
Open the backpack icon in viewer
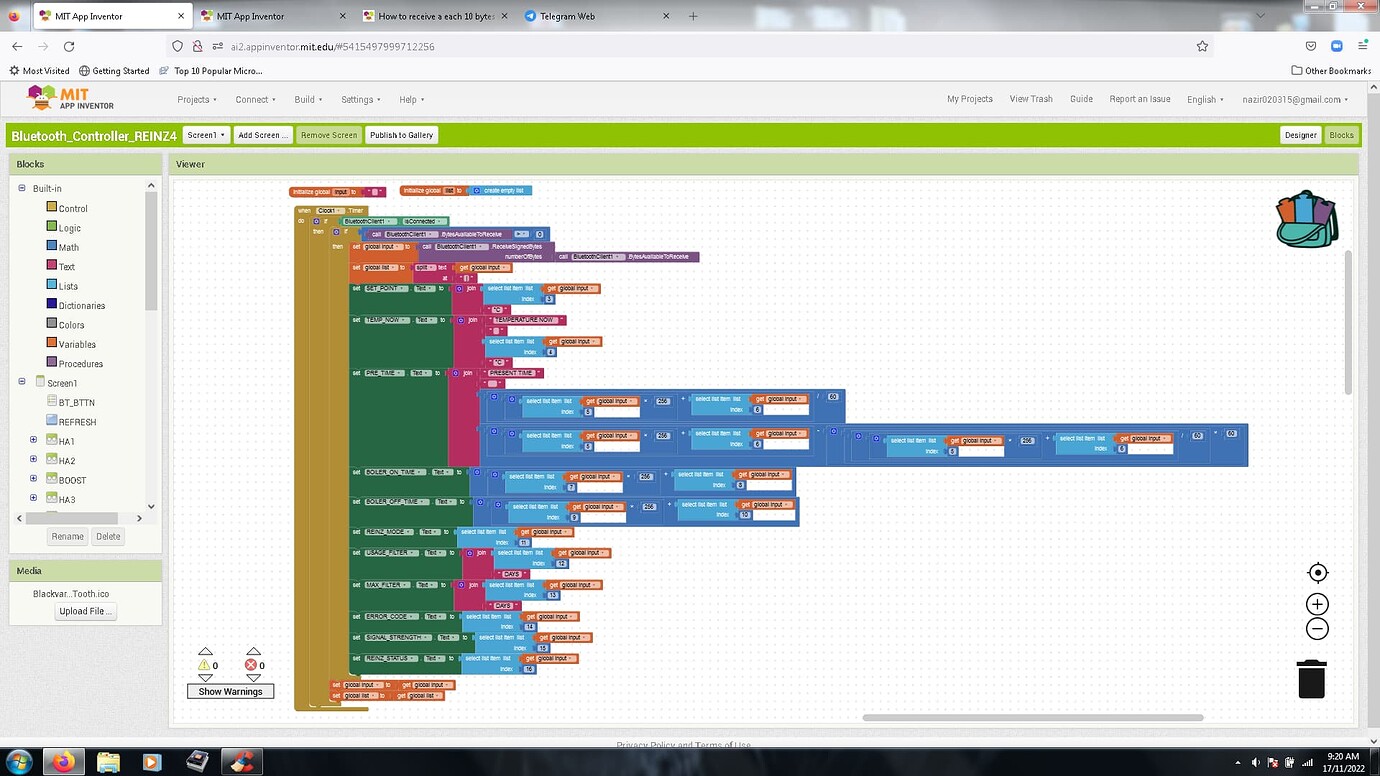click(1306, 219)
